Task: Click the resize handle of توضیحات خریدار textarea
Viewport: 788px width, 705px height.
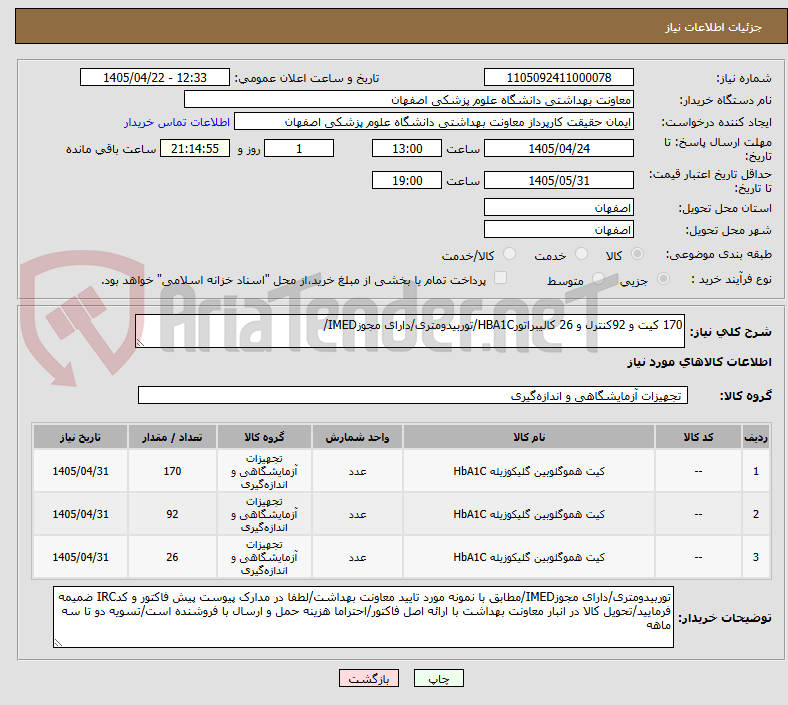Action: (58, 643)
